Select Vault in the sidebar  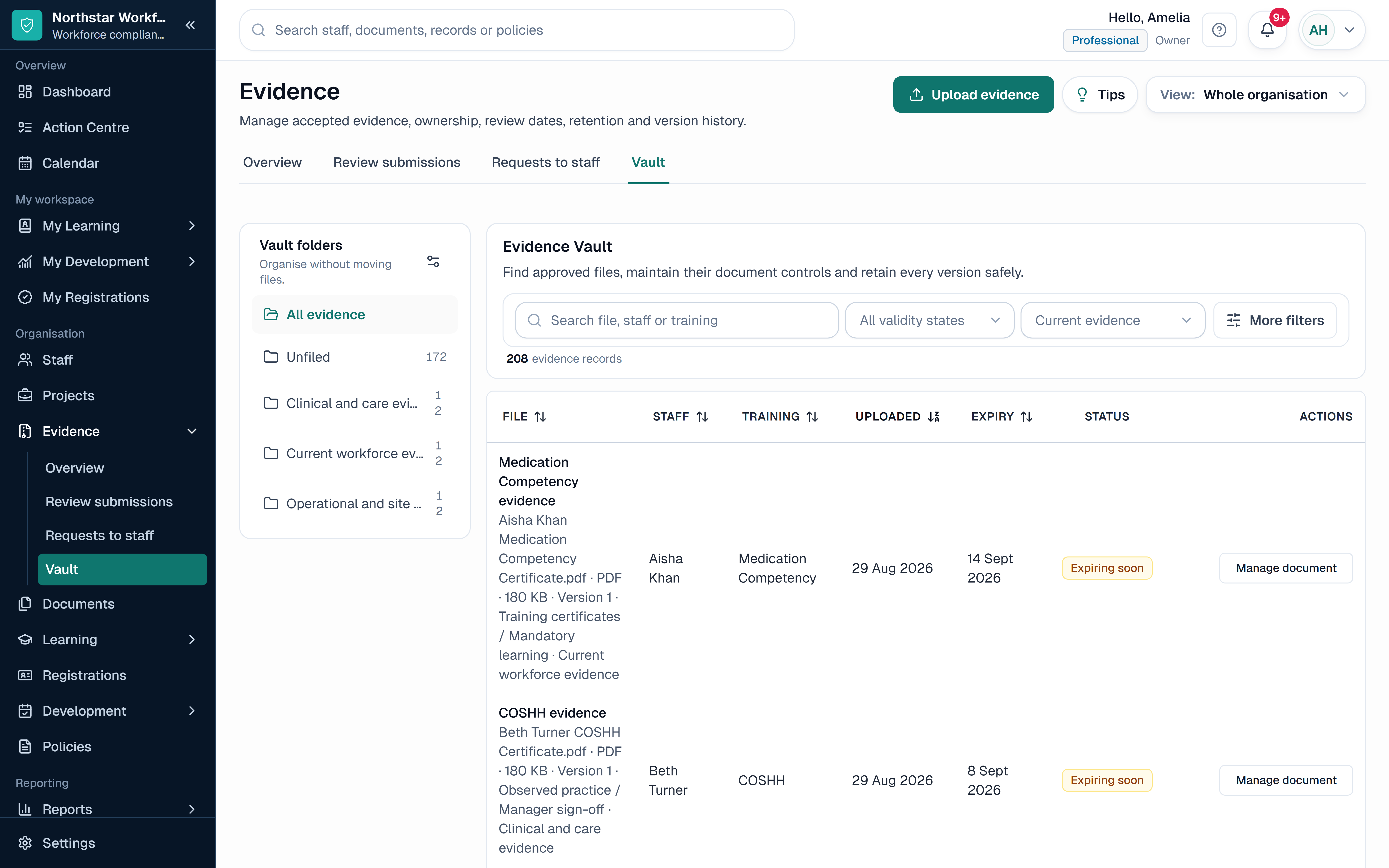pyautogui.click(x=122, y=570)
